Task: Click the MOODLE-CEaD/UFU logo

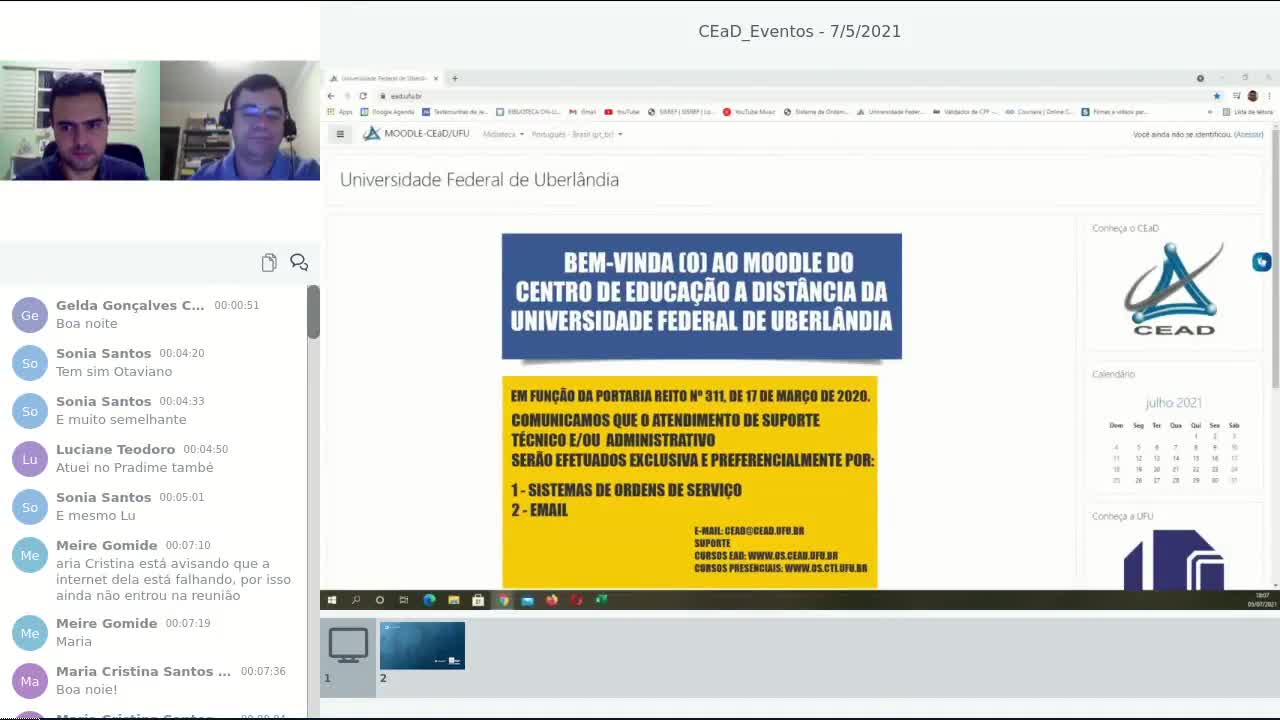Action: [x=416, y=133]
